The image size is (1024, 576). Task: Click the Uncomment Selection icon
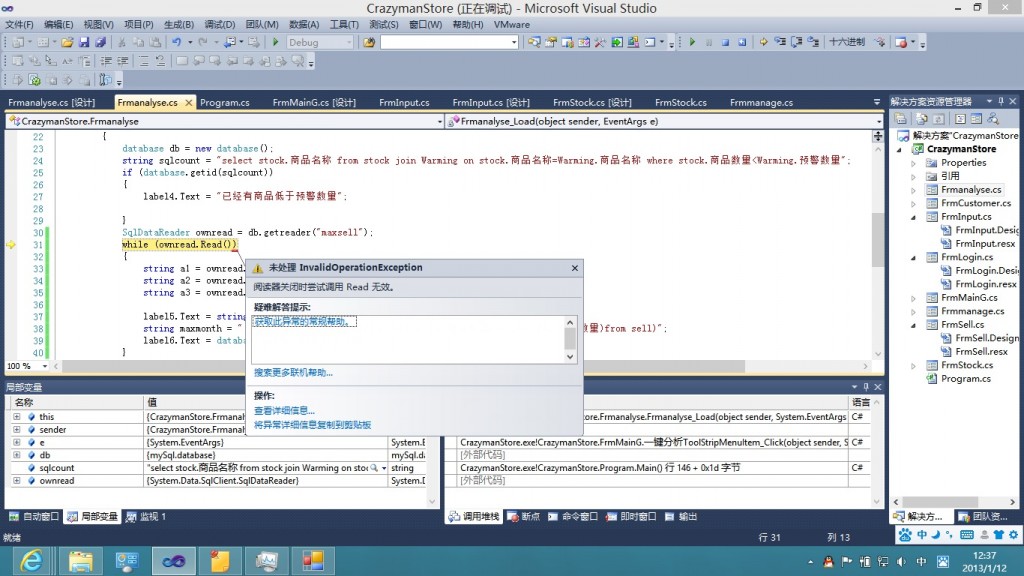click(160, 61)
